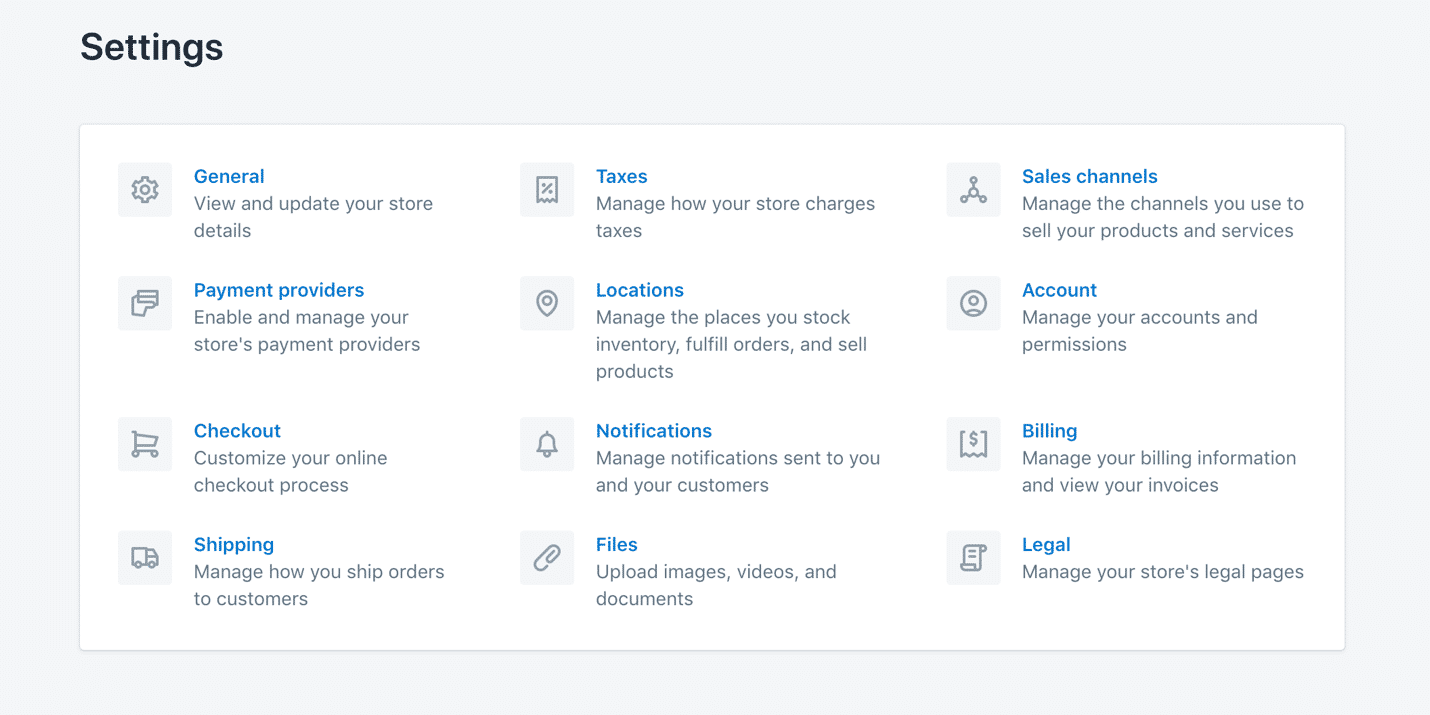Click the Billing invoice icon
This screenshot has height=715, width=1430.
point(973,445)
